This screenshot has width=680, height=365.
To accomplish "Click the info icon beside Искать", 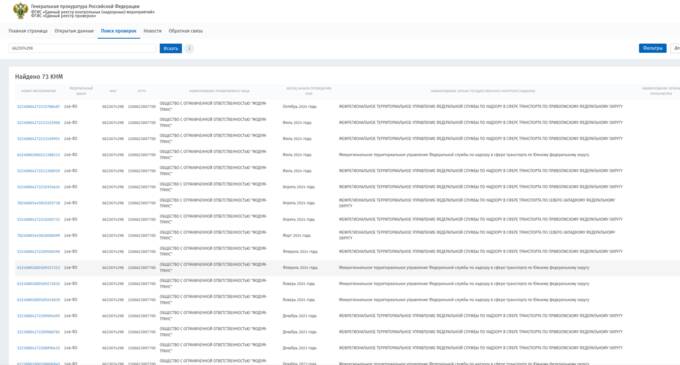I will click(x=189, y=49).
